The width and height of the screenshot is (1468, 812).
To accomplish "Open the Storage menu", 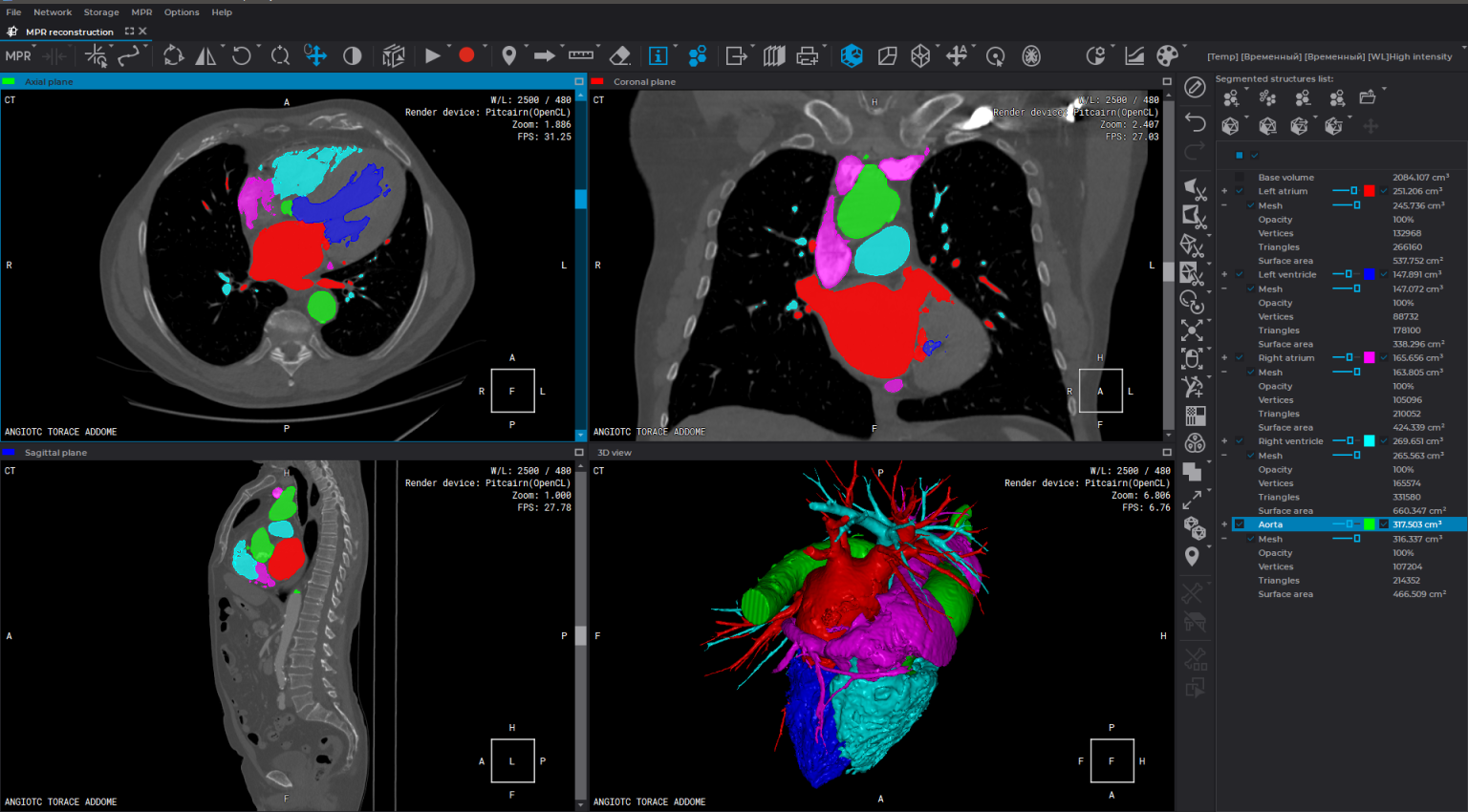I will tap(101, 12).
